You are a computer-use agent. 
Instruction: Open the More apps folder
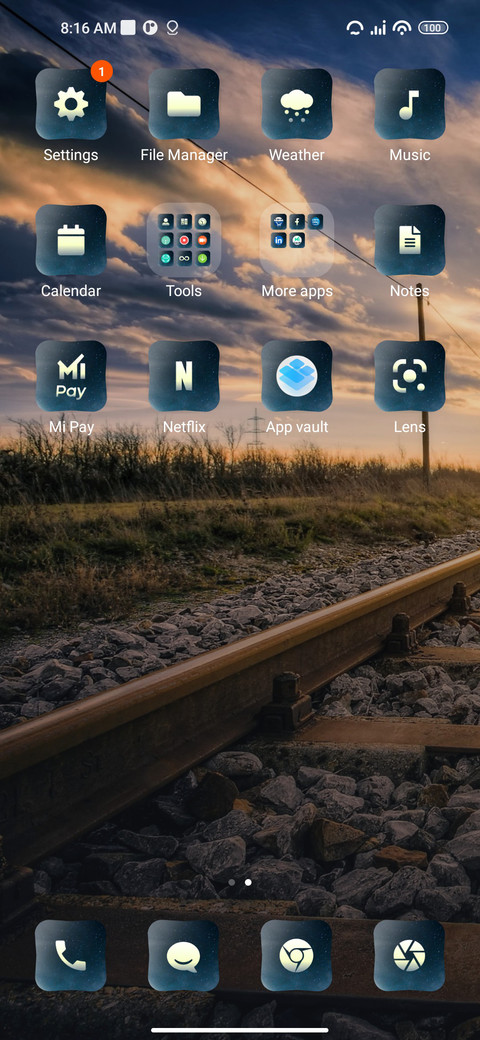(x=296, y=240)
